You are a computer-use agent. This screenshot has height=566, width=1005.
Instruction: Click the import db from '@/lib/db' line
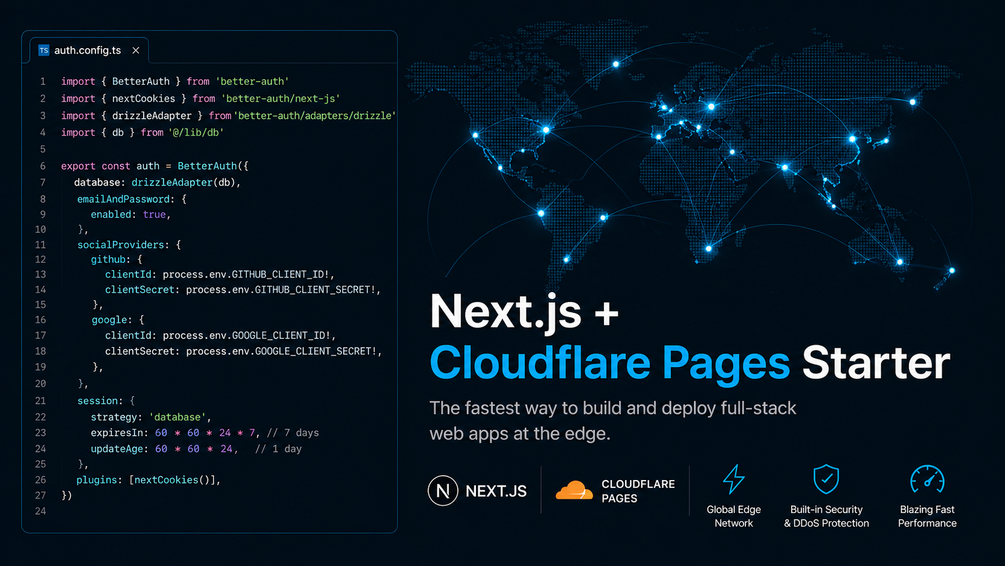pyautogui.click(x=142, y=132)
